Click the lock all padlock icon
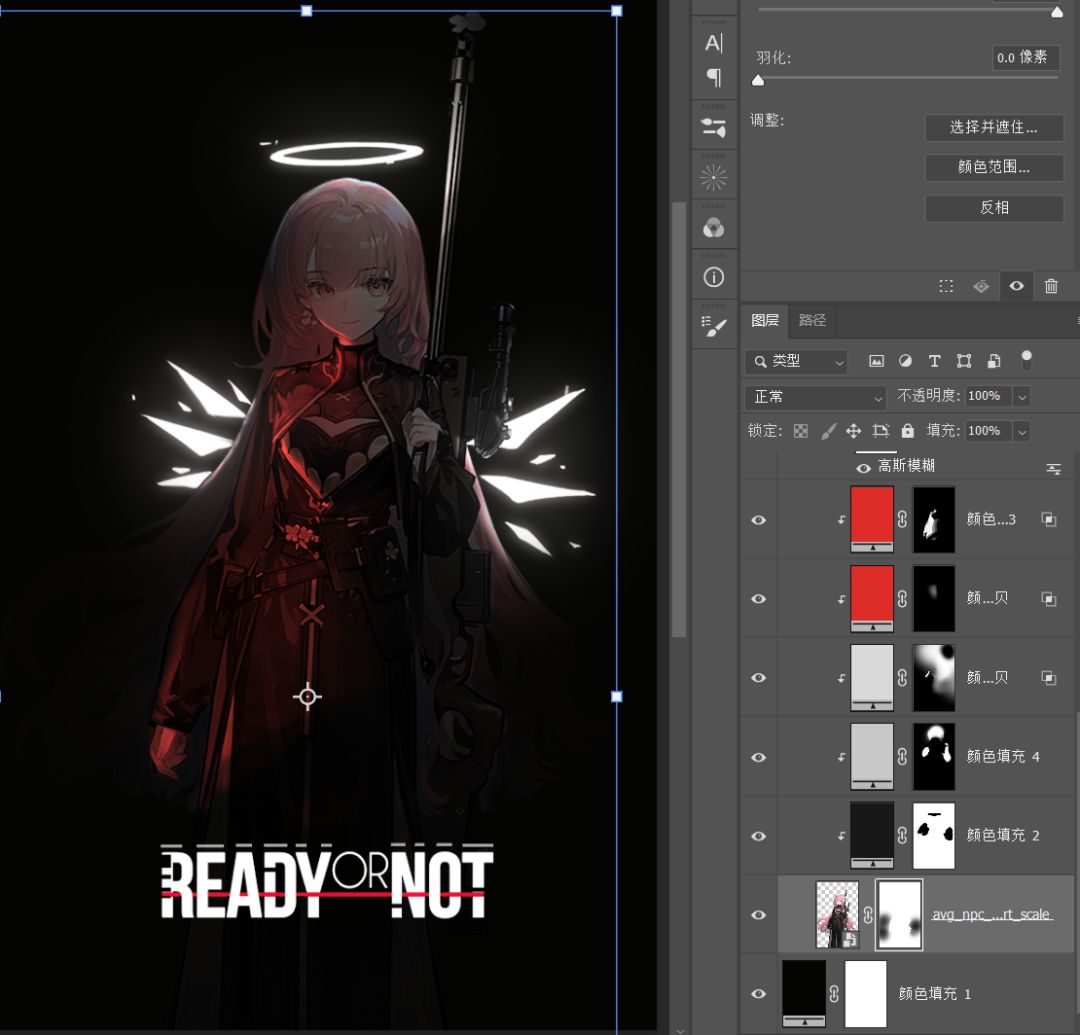 [x=907, y=431]
